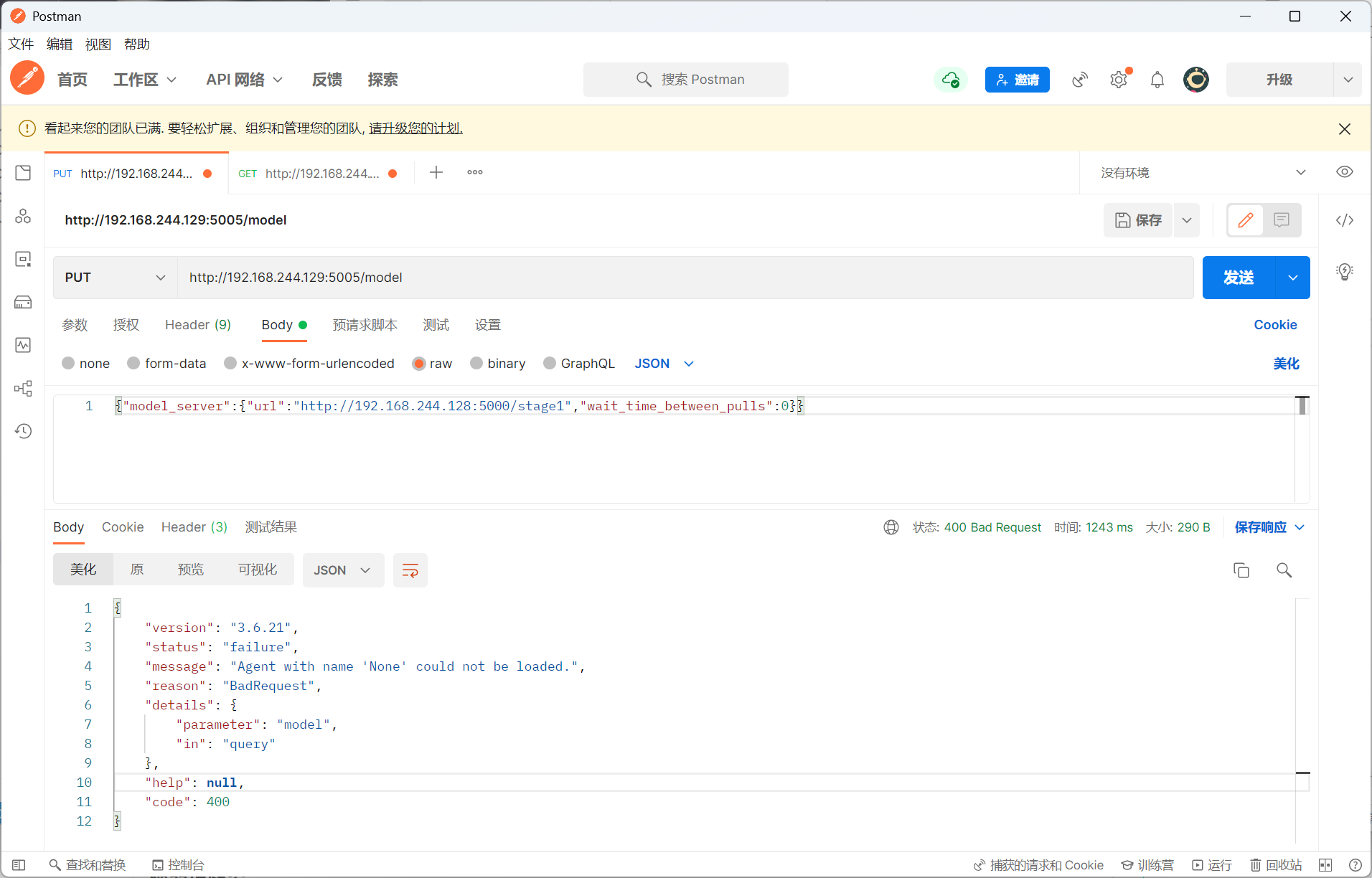Image resolution: width=1372 pixels, height=878 pixels.
Task: Open the 编辑 menu
Action: 60,44
